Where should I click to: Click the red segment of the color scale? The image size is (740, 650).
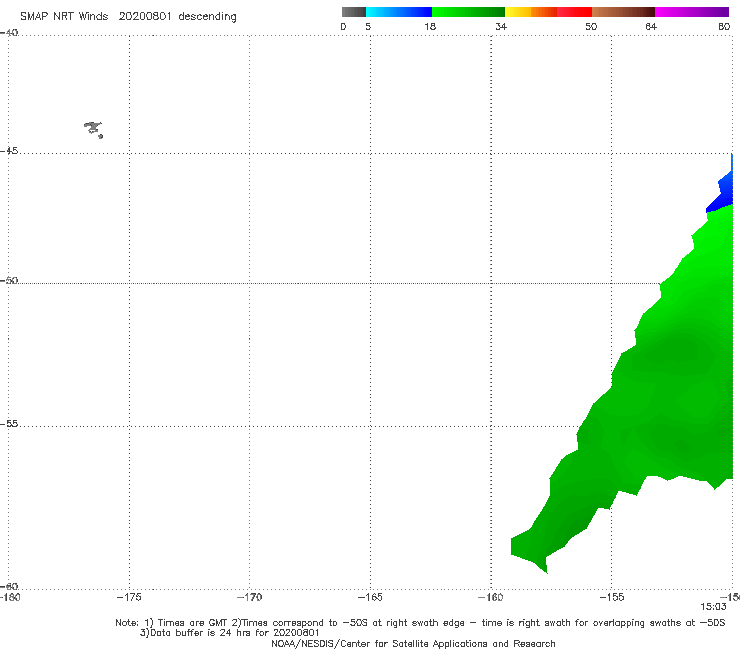574,12
